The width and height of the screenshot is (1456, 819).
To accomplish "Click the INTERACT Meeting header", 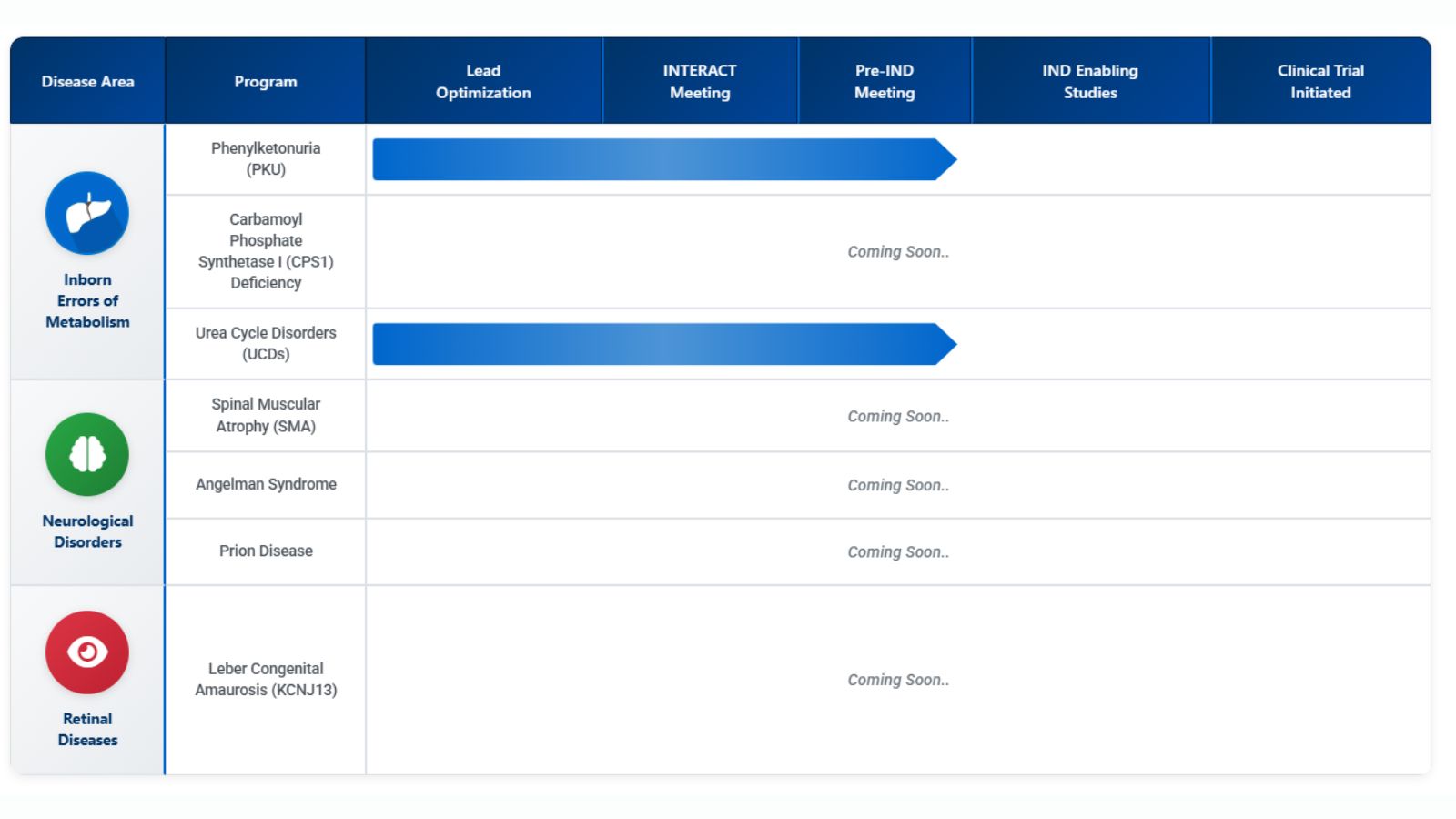I will pos(699,81).
